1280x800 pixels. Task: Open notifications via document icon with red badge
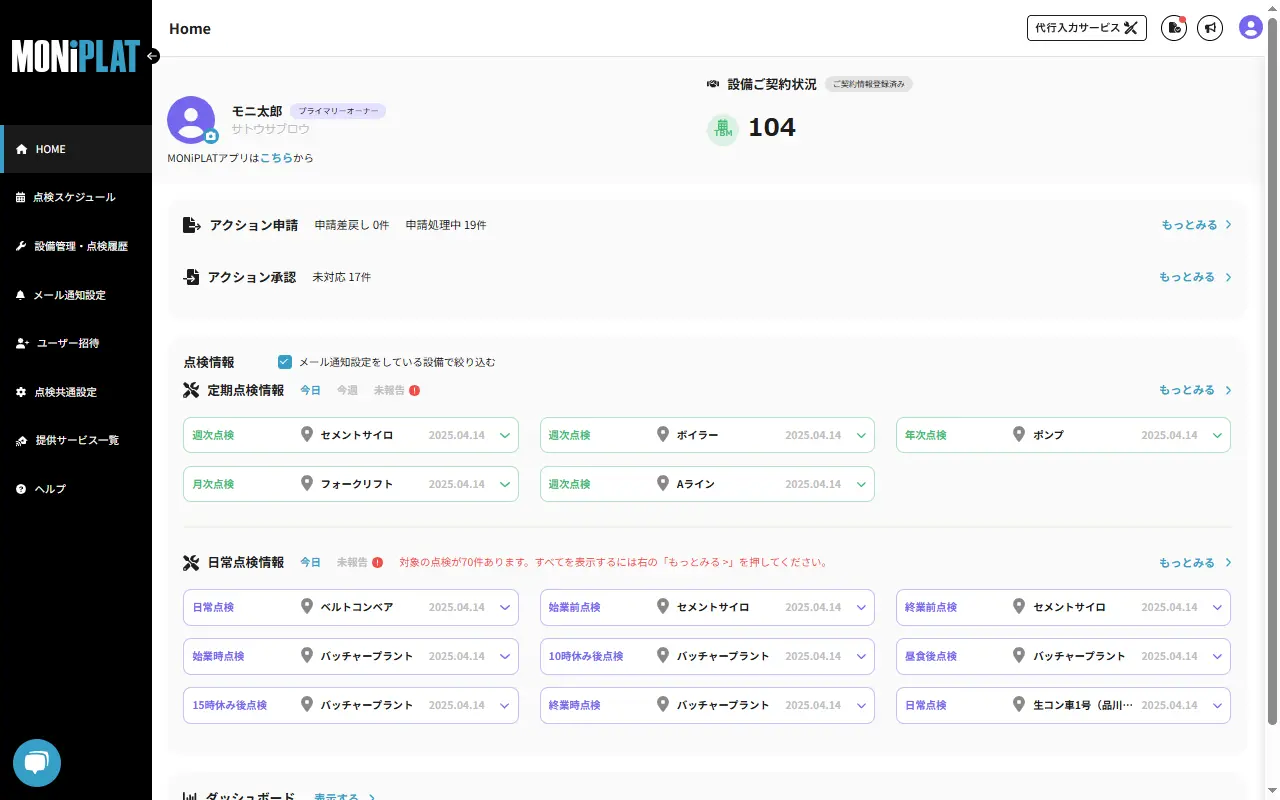(1172, 27)
